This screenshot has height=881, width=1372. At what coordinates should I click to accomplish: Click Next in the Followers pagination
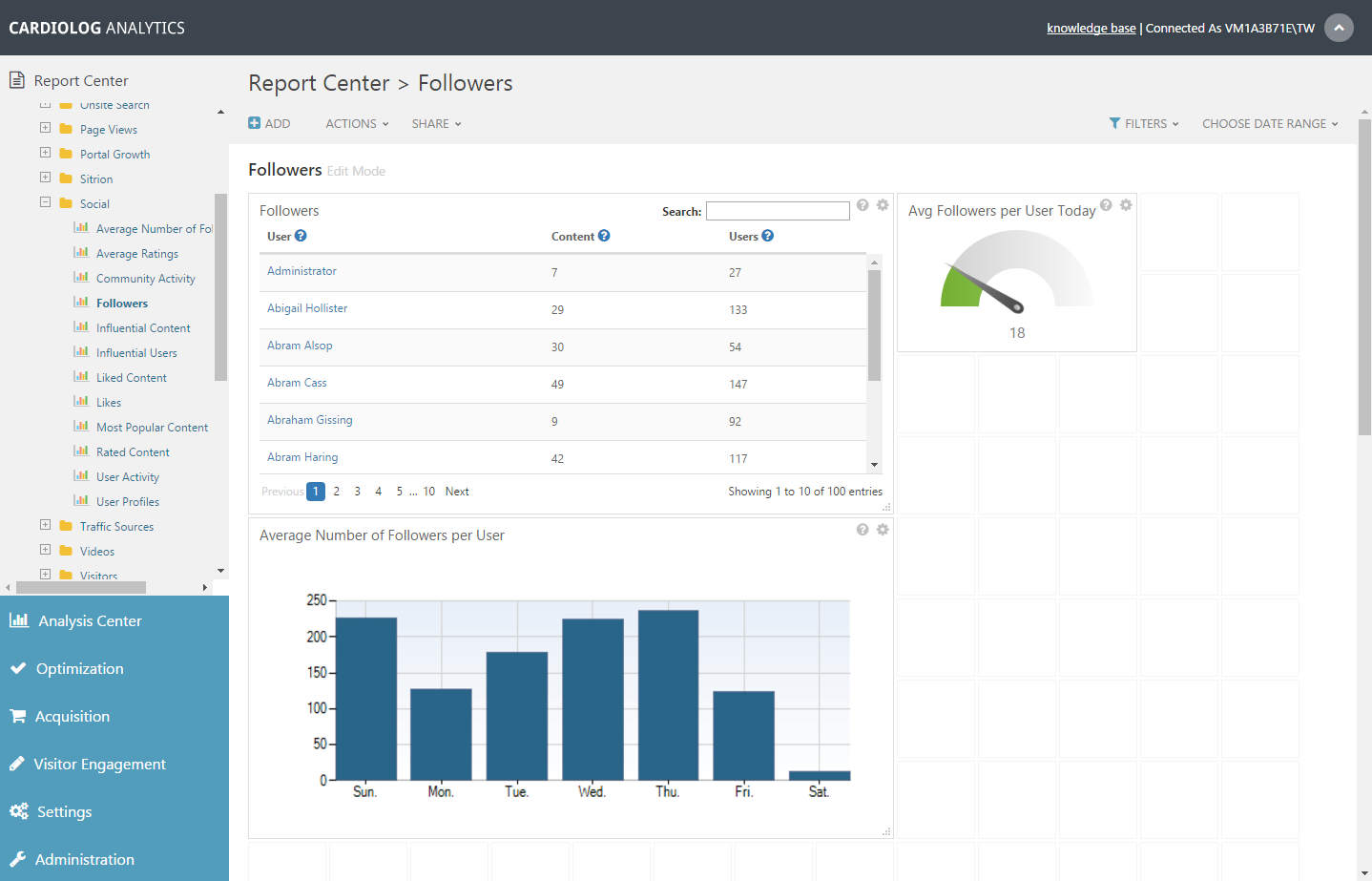coord(457,492)
